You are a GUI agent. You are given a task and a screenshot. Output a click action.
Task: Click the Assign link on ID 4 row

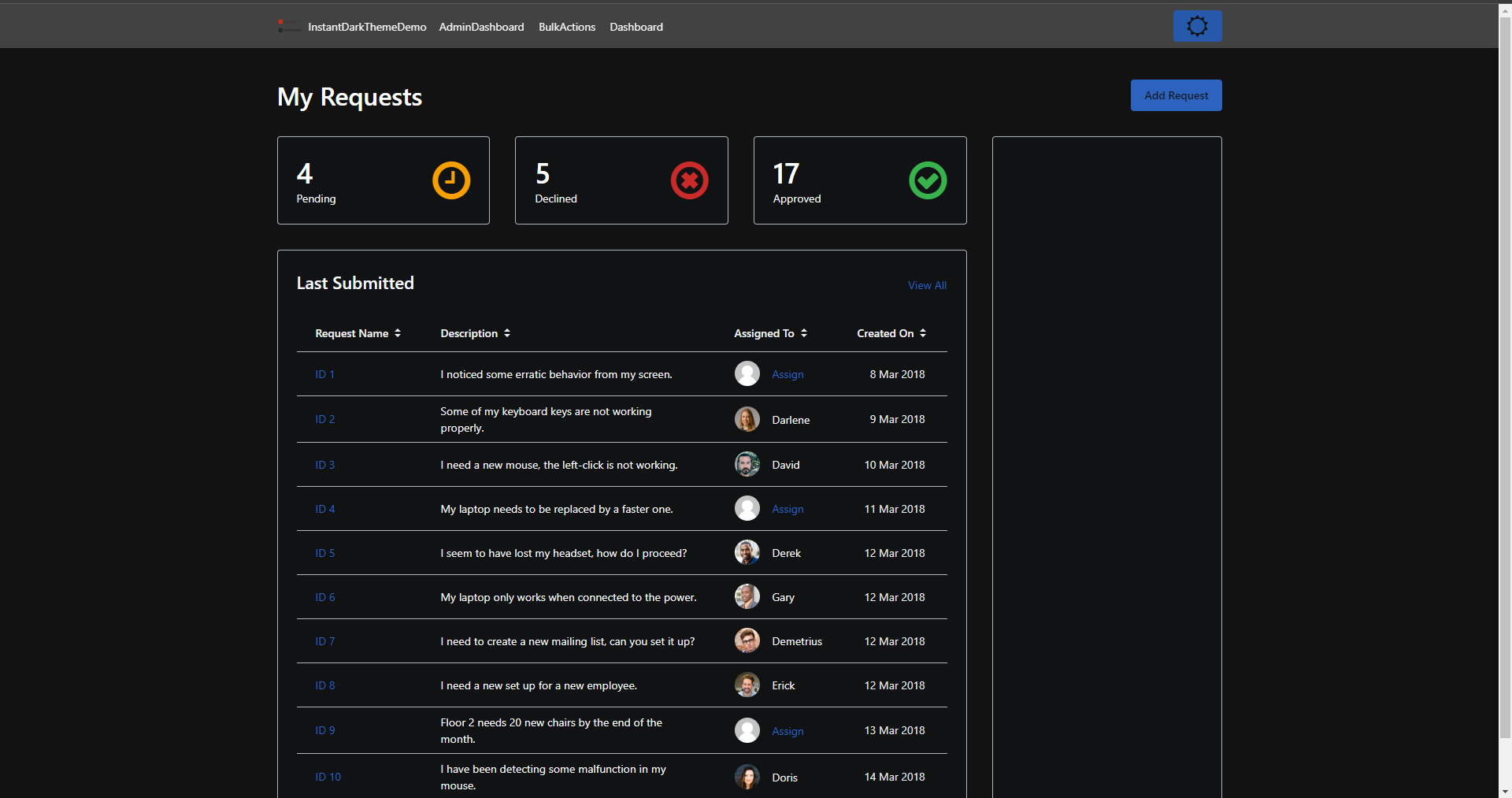(787, 509)
